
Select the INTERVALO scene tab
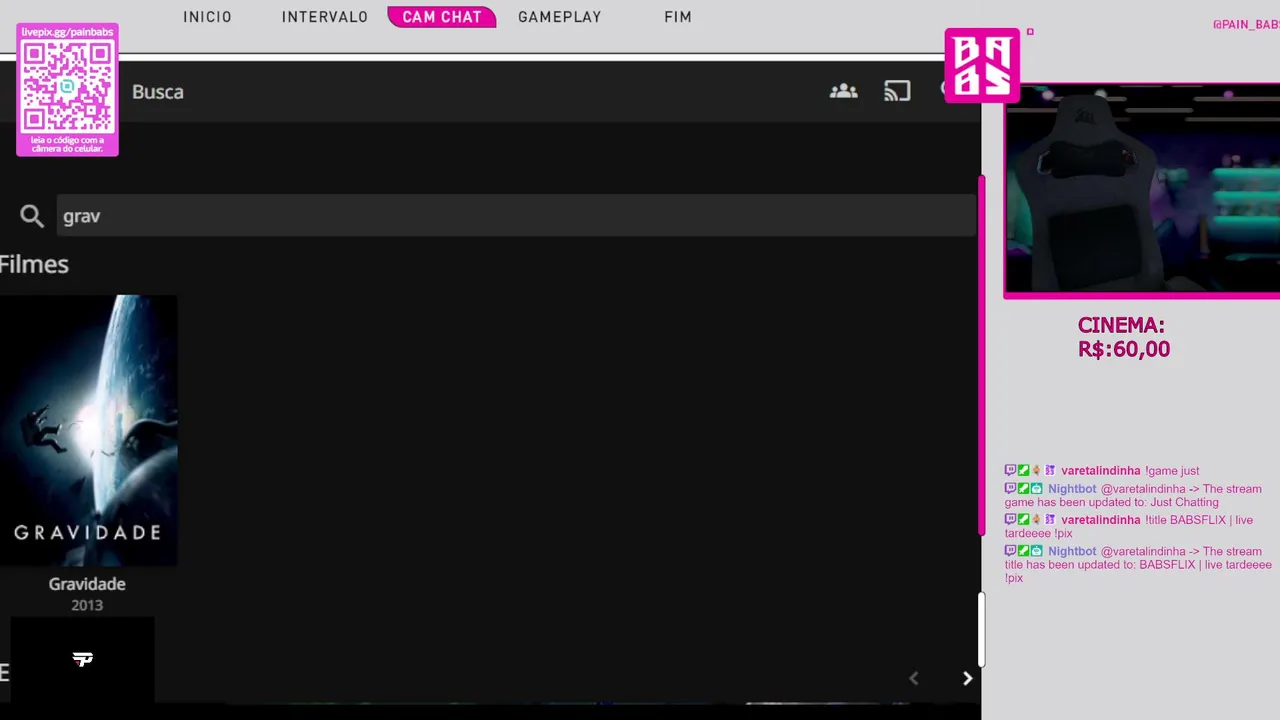pyautogui.click(x=325, y=17)
